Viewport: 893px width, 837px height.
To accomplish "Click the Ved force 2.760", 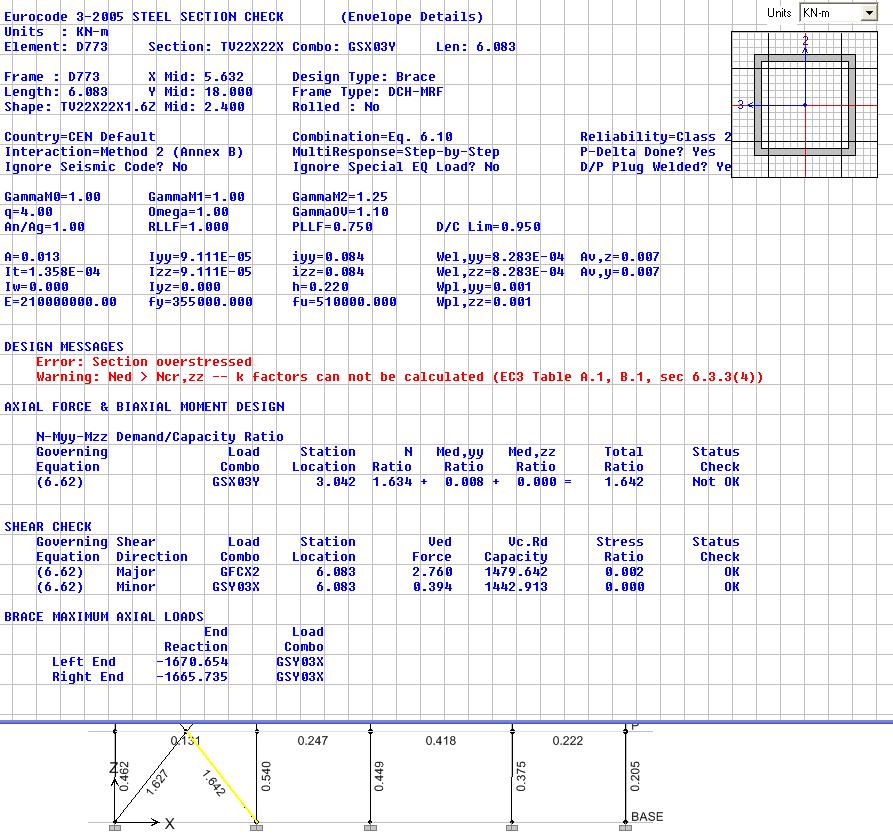I will pyautogui.click(x=432, y=572).
